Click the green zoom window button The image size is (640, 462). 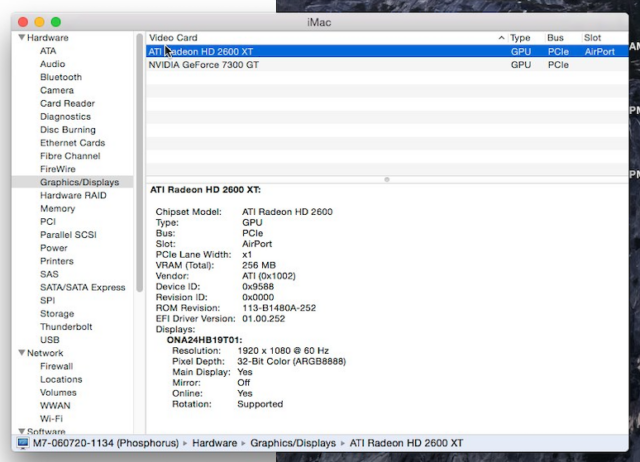(56, 22)
